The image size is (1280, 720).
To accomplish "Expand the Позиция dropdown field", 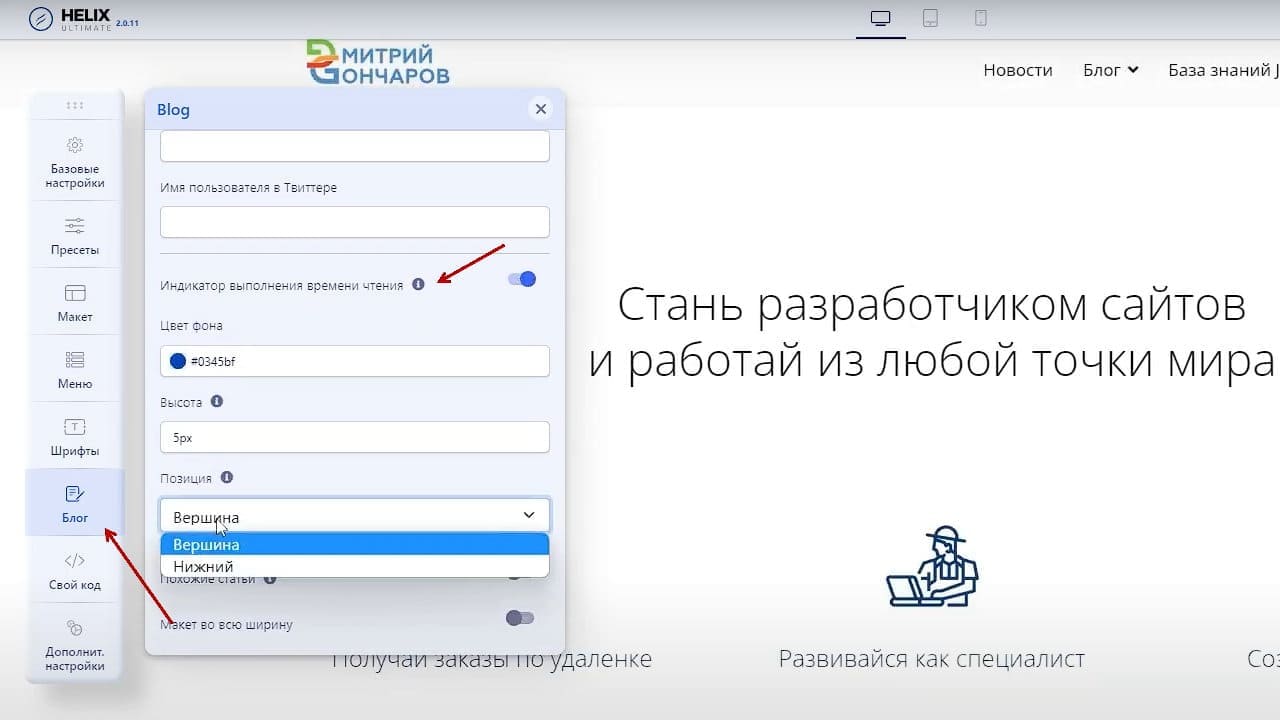I will [x=355, y=516].
